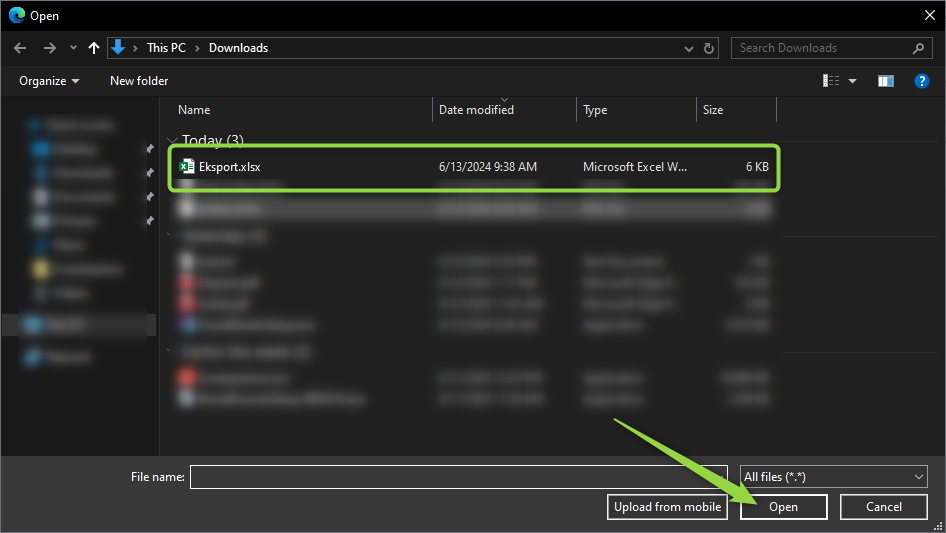Image resolution: width=946 pixels, height=533 pixels.
Task: Cancel the file dialog
Action: (883, 507)
